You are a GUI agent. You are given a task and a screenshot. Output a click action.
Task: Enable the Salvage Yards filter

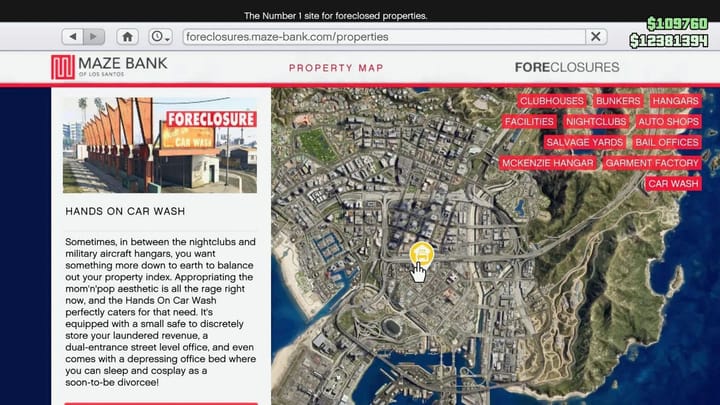click(x=584, y=142)
